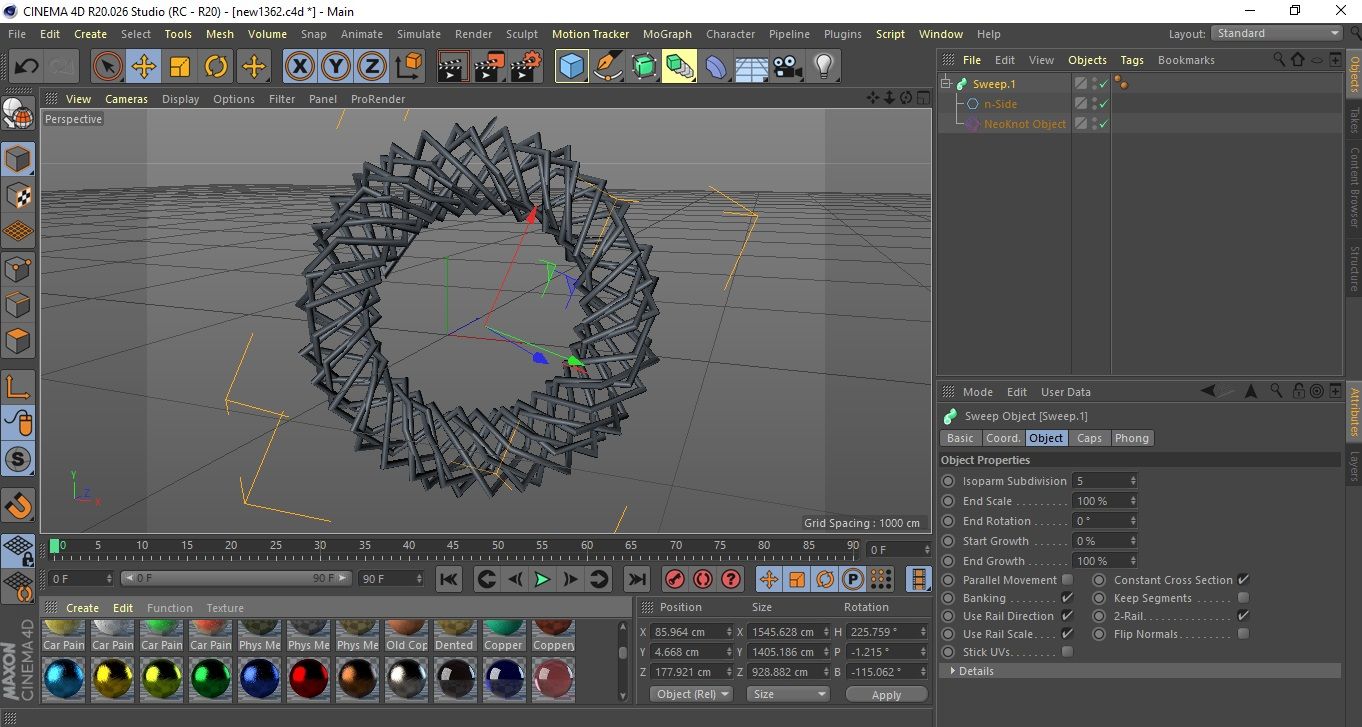Toggle Z axis lock

click(x=371, y=67)
